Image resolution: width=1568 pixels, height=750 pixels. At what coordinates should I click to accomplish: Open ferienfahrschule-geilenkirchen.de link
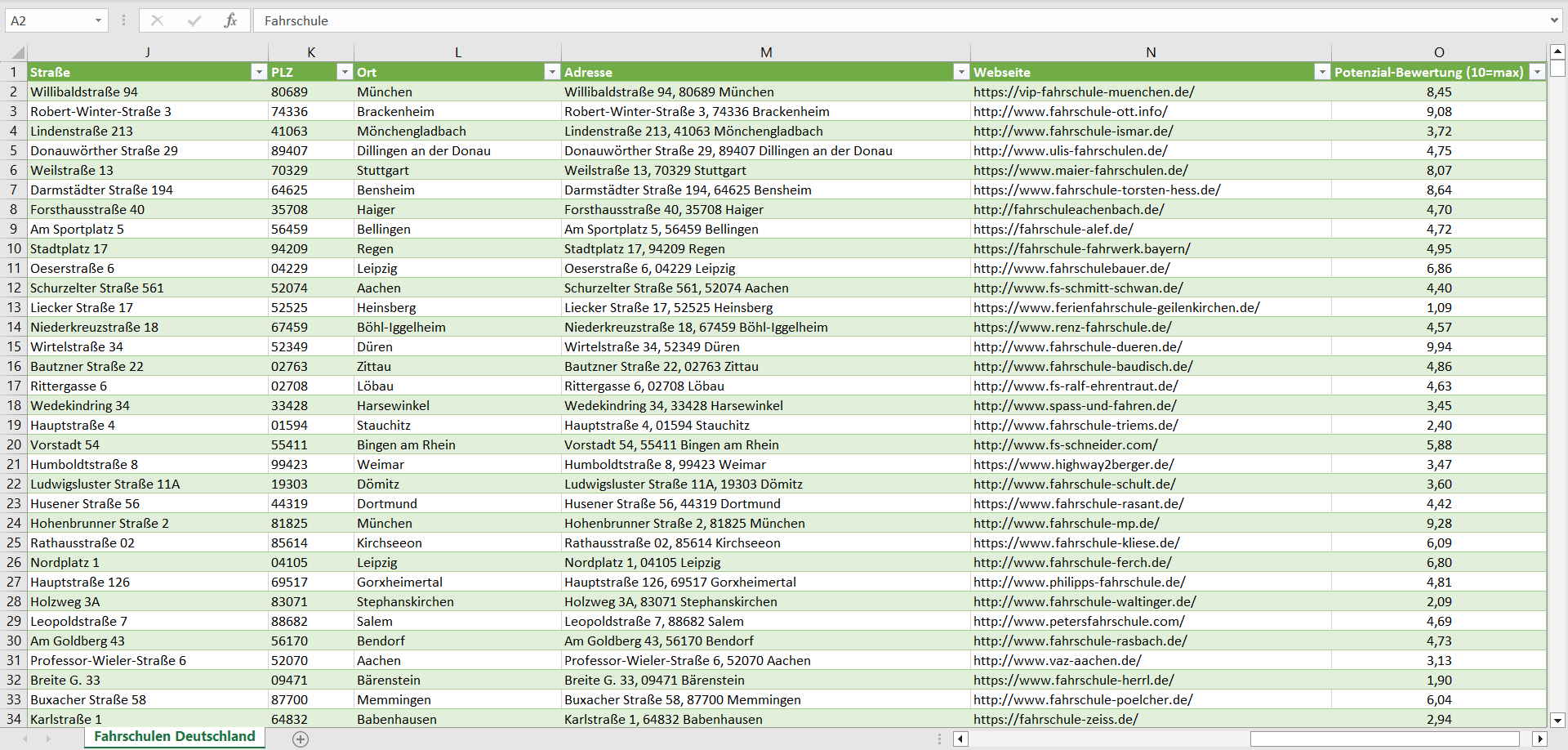click(1116, 308)
